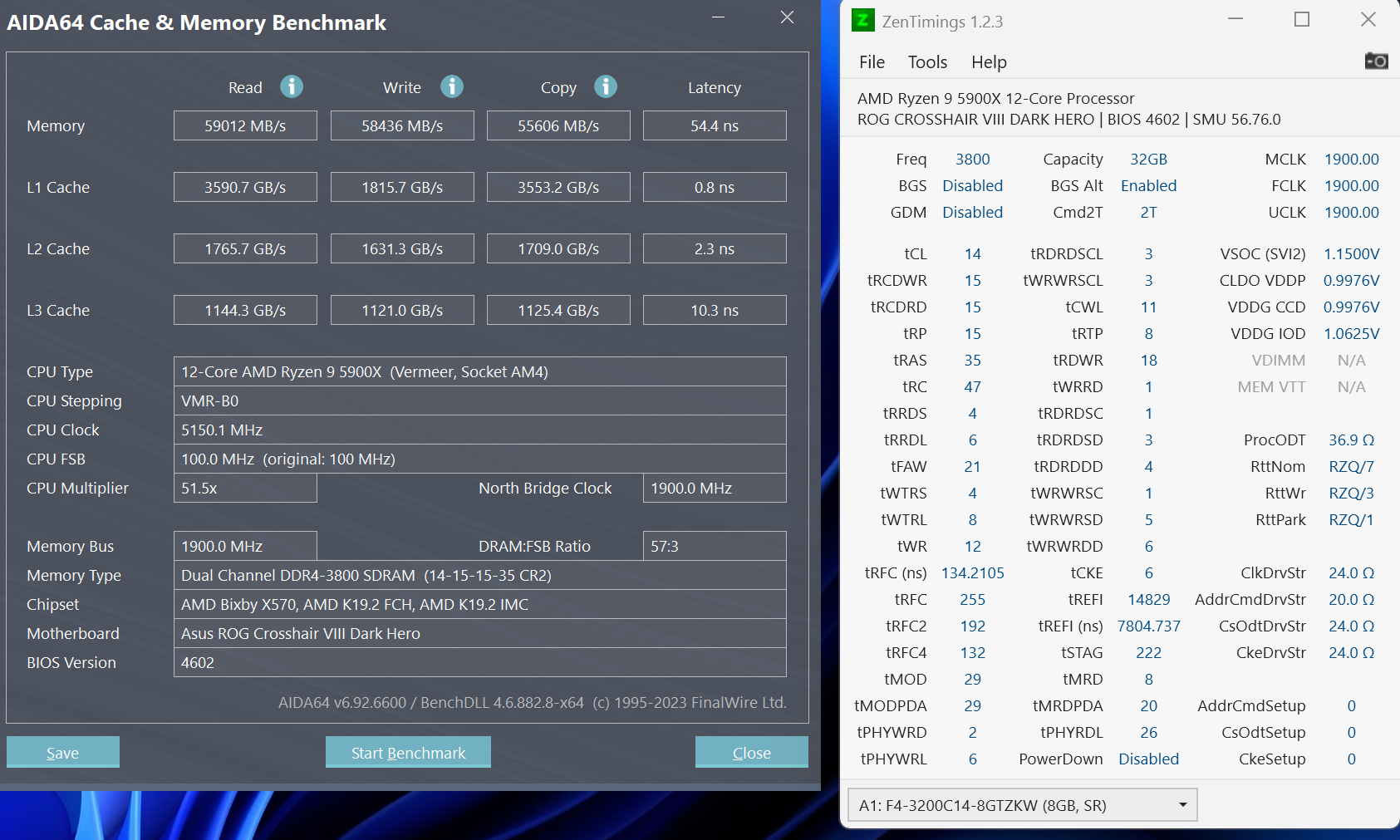Minimize the AIDA64 benchmark window
1400x840 pixels.
pos(719,17)
